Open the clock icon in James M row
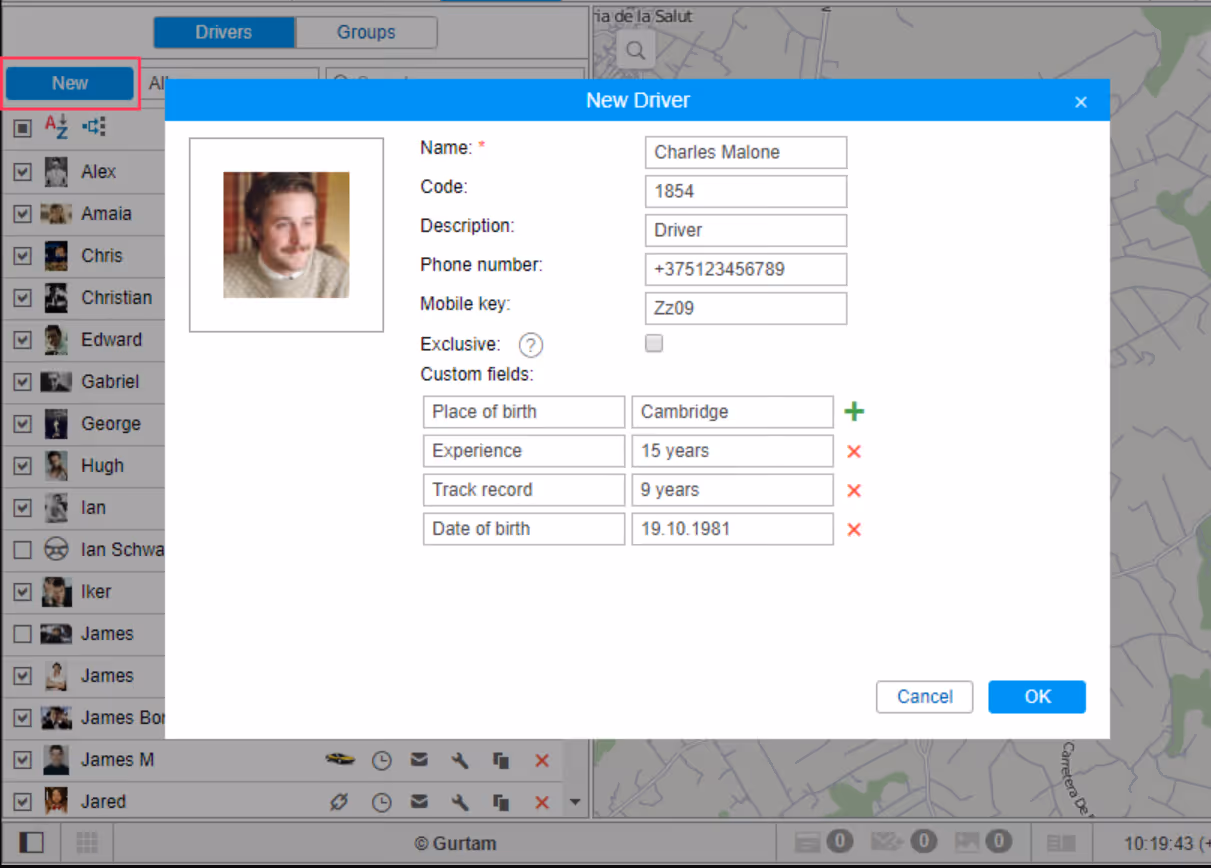 (x=382, y=761)
